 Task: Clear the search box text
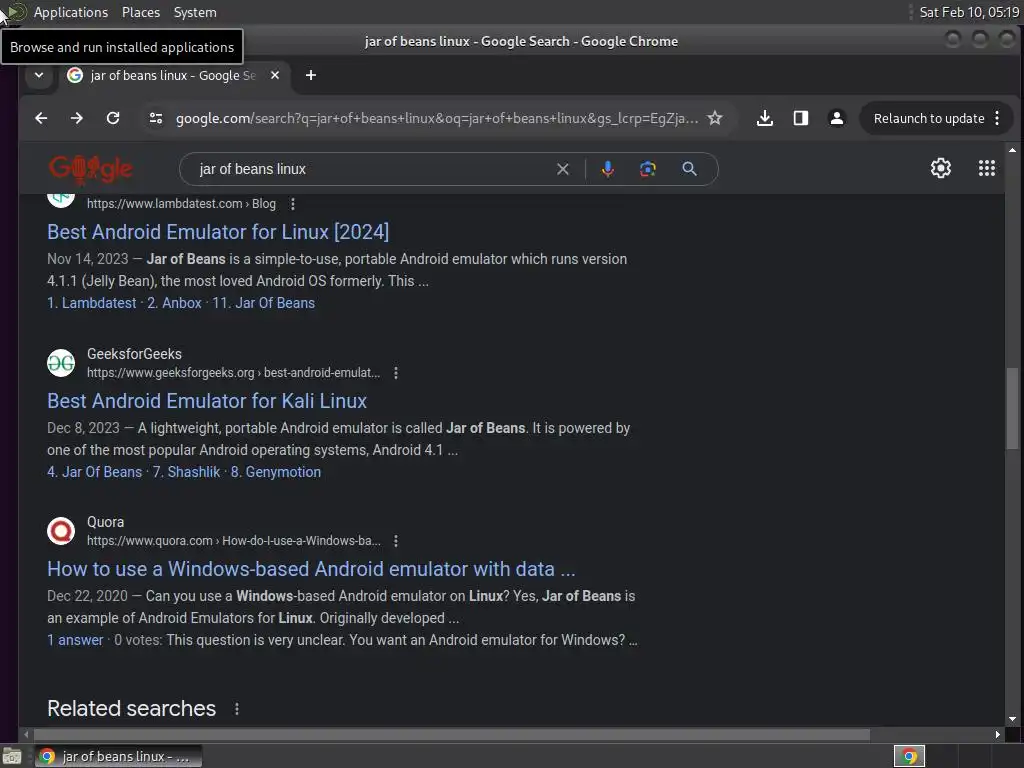click(563, 169)
